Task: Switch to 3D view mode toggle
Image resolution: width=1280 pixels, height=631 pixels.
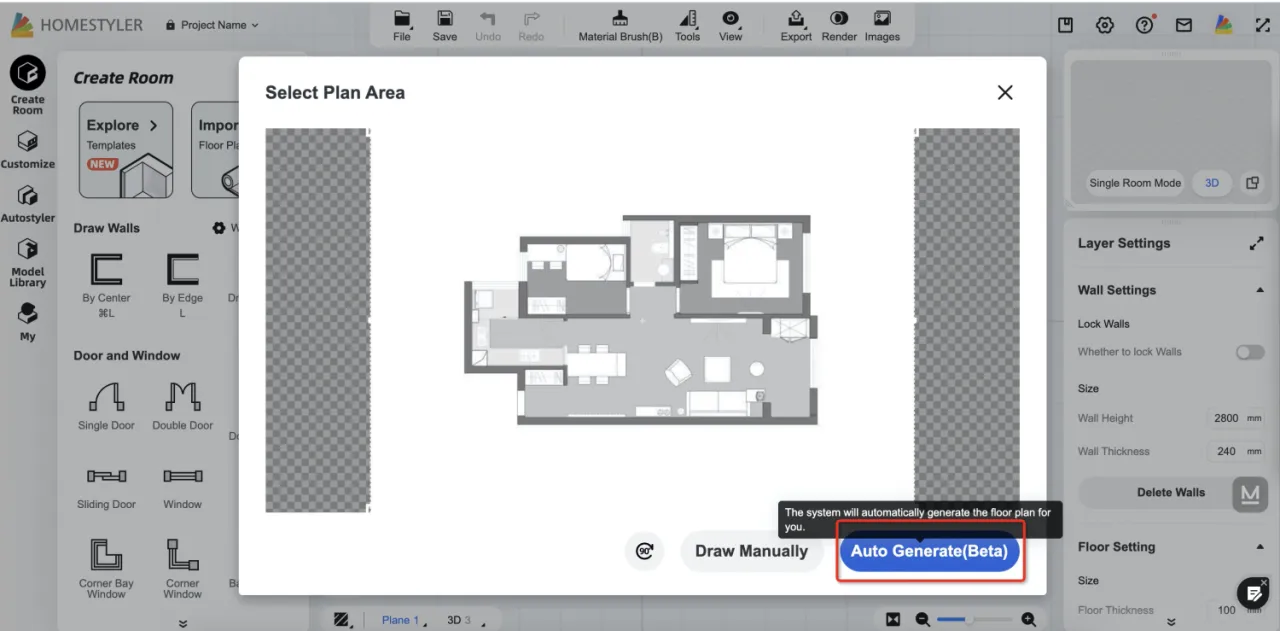Action: pos(1212,183)
